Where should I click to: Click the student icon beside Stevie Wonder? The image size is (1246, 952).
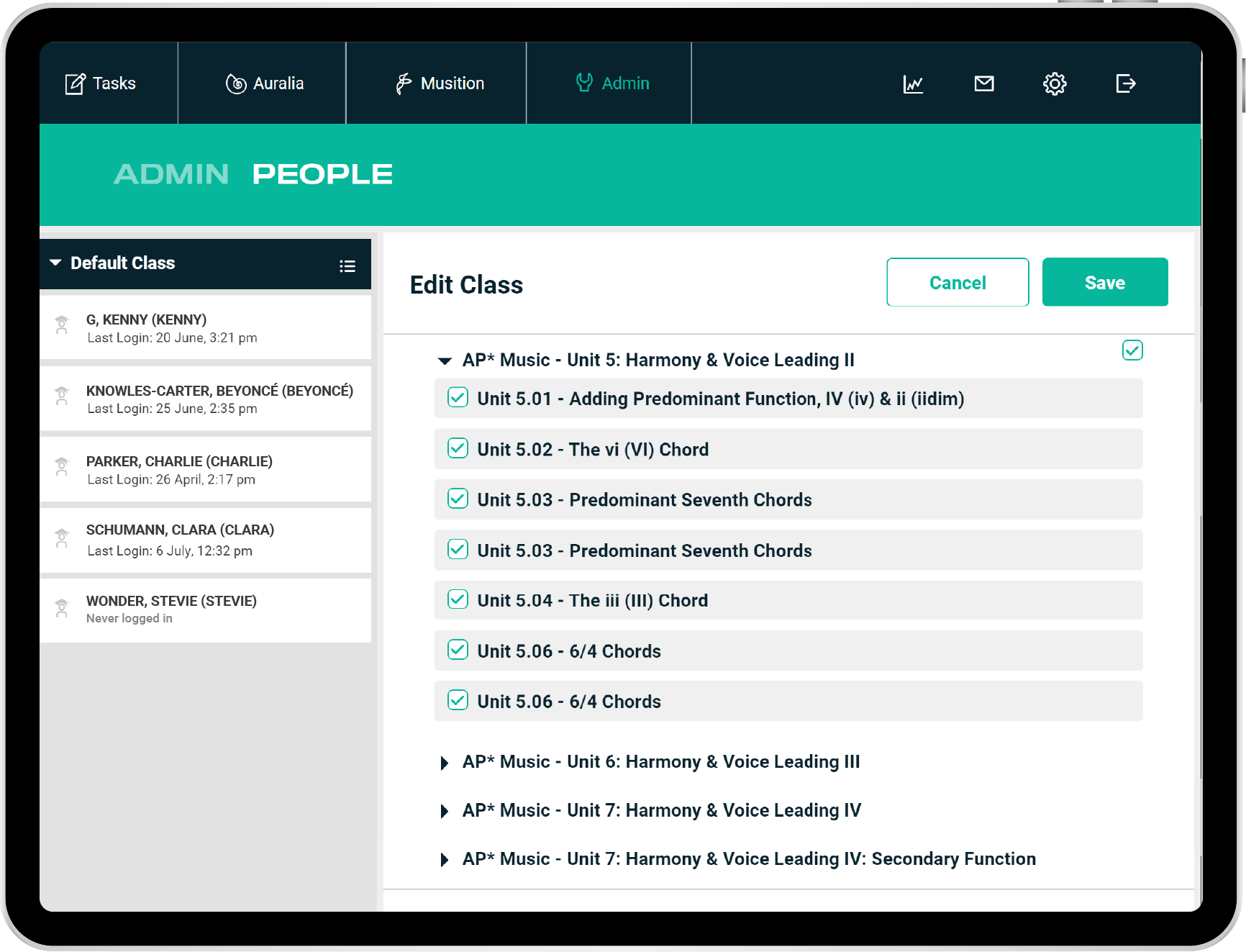(x=63, y=609)
